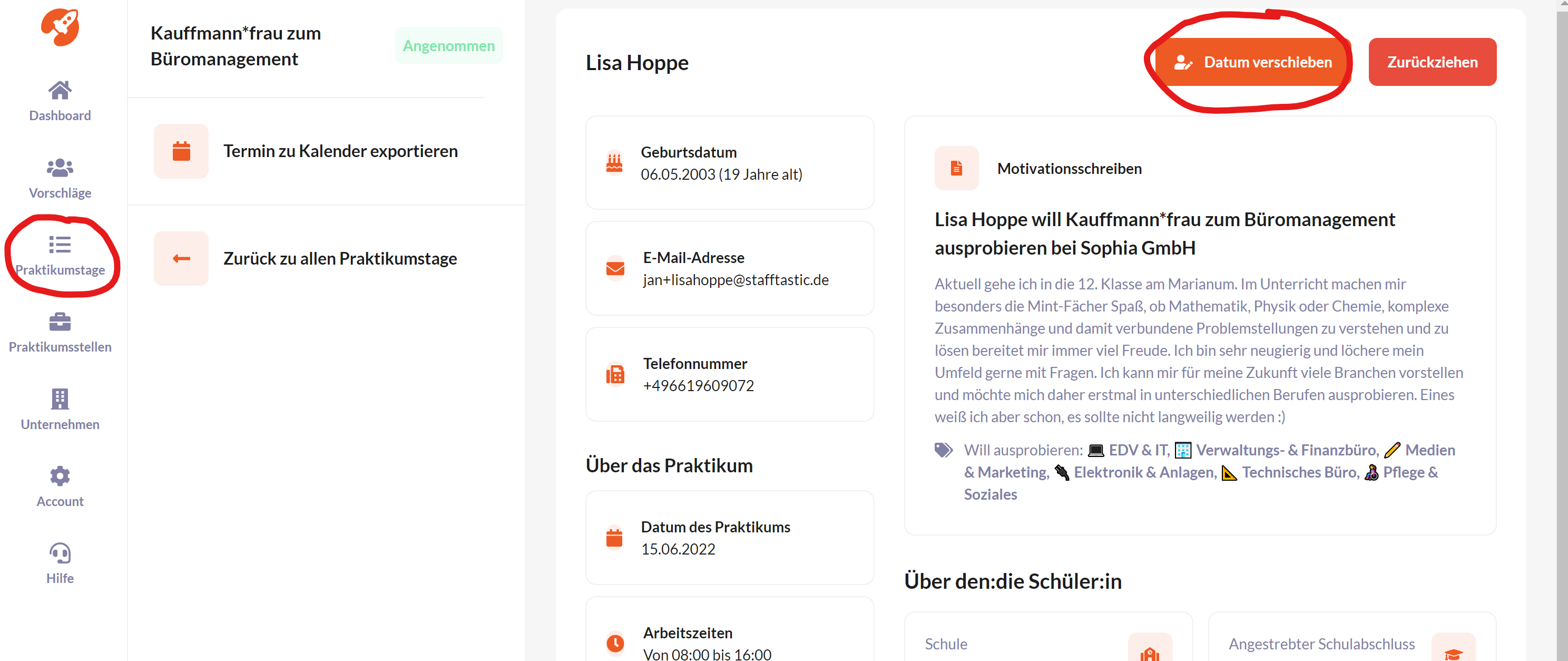Image resolution: width=1568 pixels, height=661 pixels.
Task: Open the Praktikumsstellen menu label
Action: 60,347
